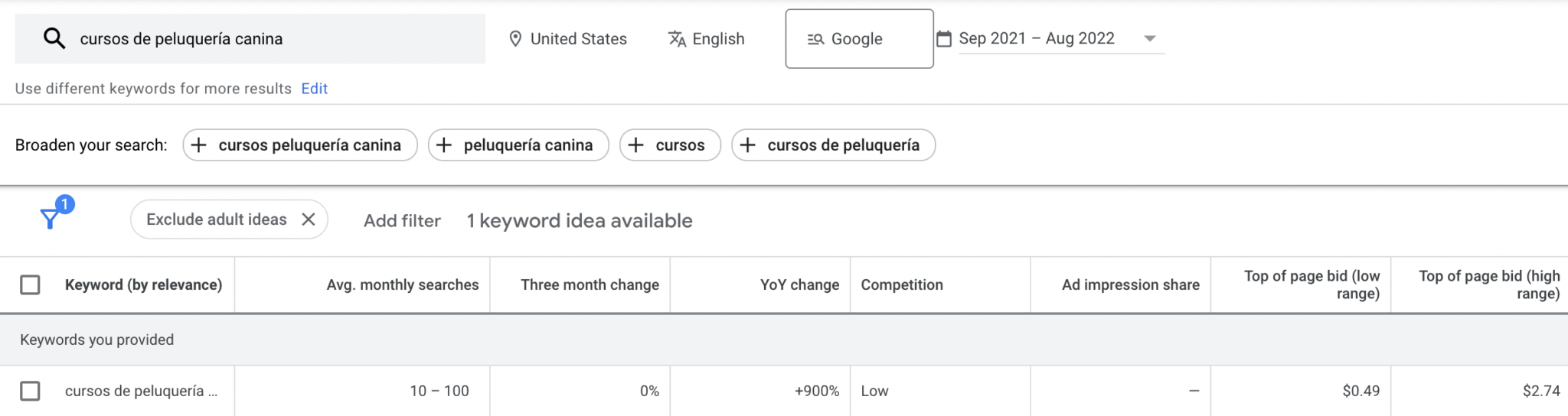Add 'cursos de peluquería' to search

click(x=833, y=145)
